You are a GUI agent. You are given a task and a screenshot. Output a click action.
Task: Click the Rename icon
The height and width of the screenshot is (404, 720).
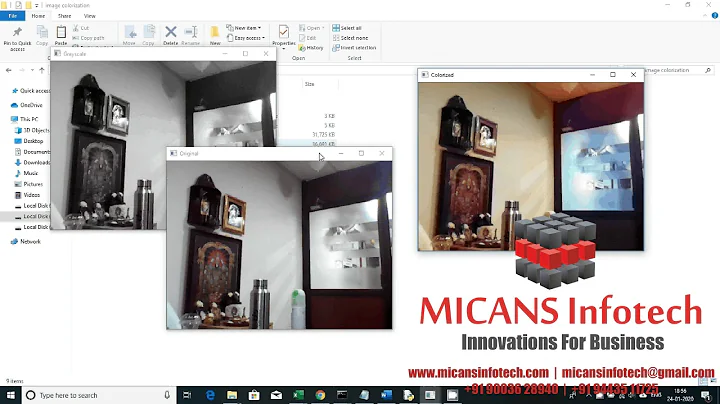coord(191,32)
